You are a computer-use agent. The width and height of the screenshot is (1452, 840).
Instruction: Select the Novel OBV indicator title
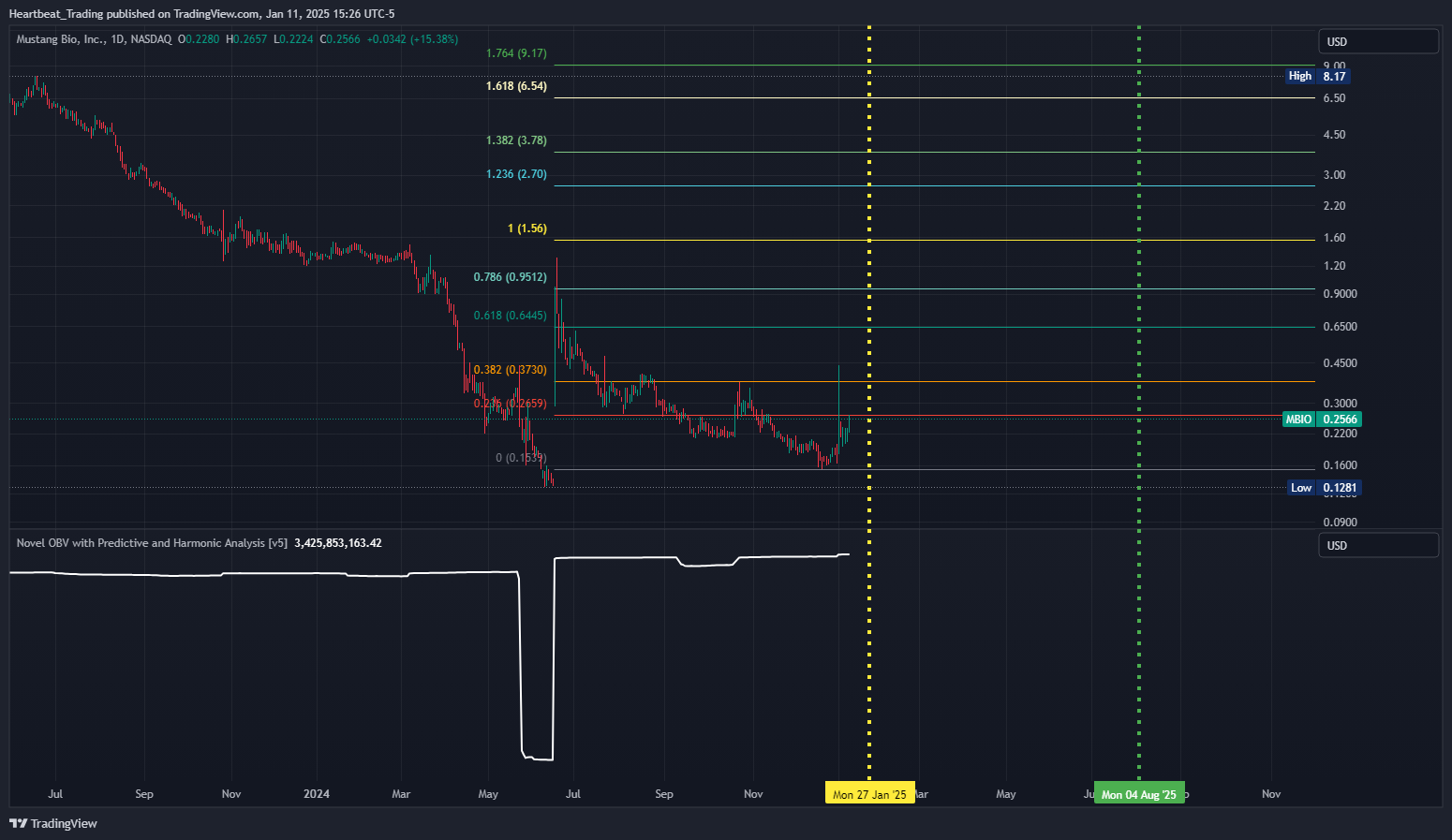[152, 543]
